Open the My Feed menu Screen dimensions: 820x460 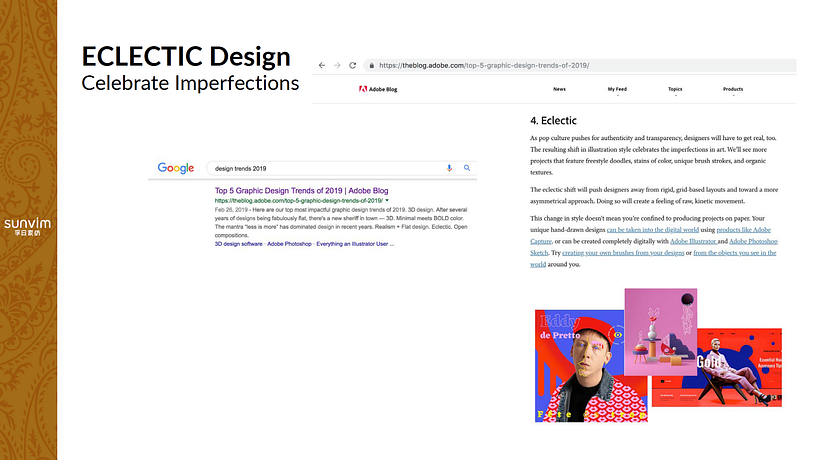coord(617,89)
